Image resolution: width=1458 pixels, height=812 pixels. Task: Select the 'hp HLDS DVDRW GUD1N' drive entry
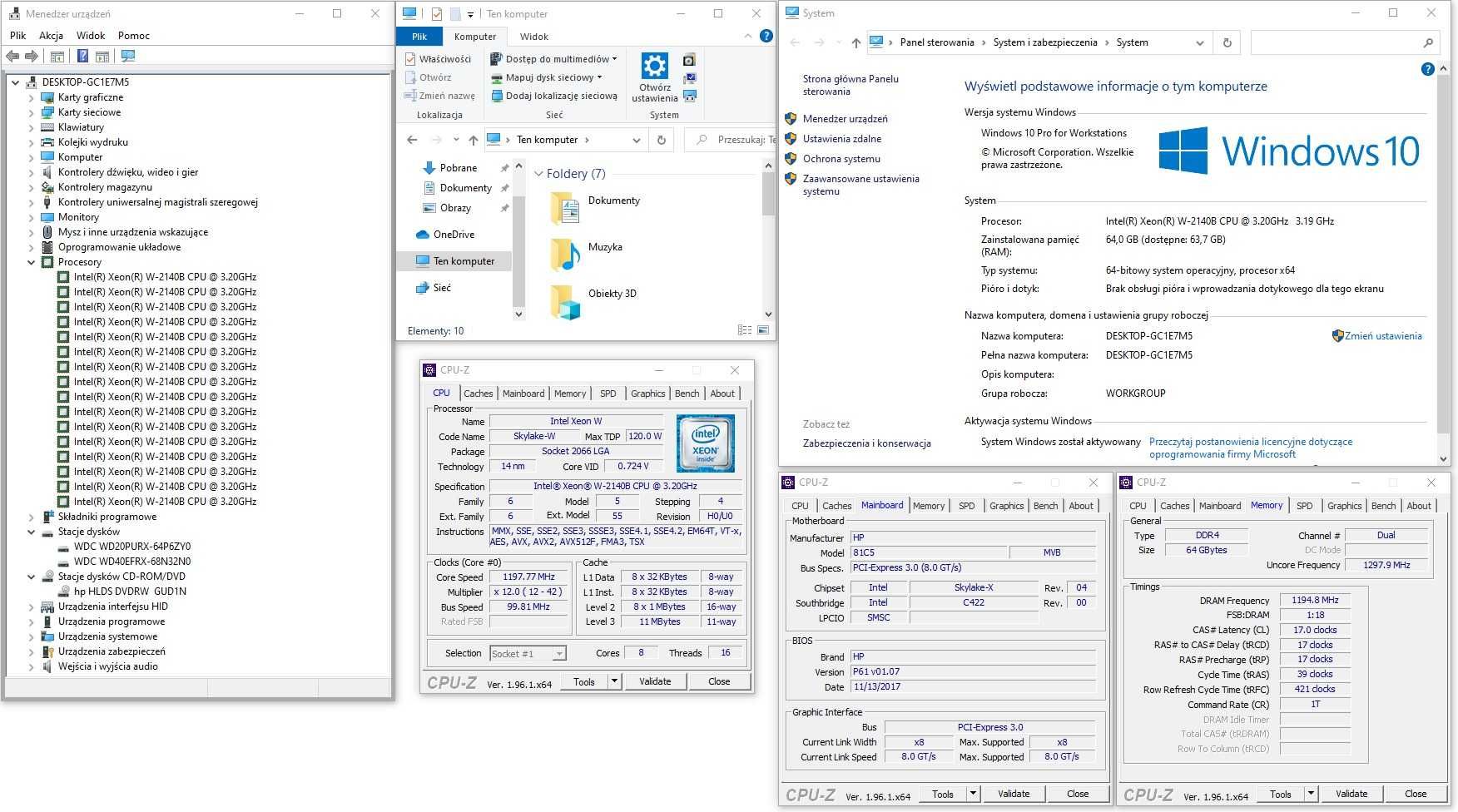click(130, 592)
